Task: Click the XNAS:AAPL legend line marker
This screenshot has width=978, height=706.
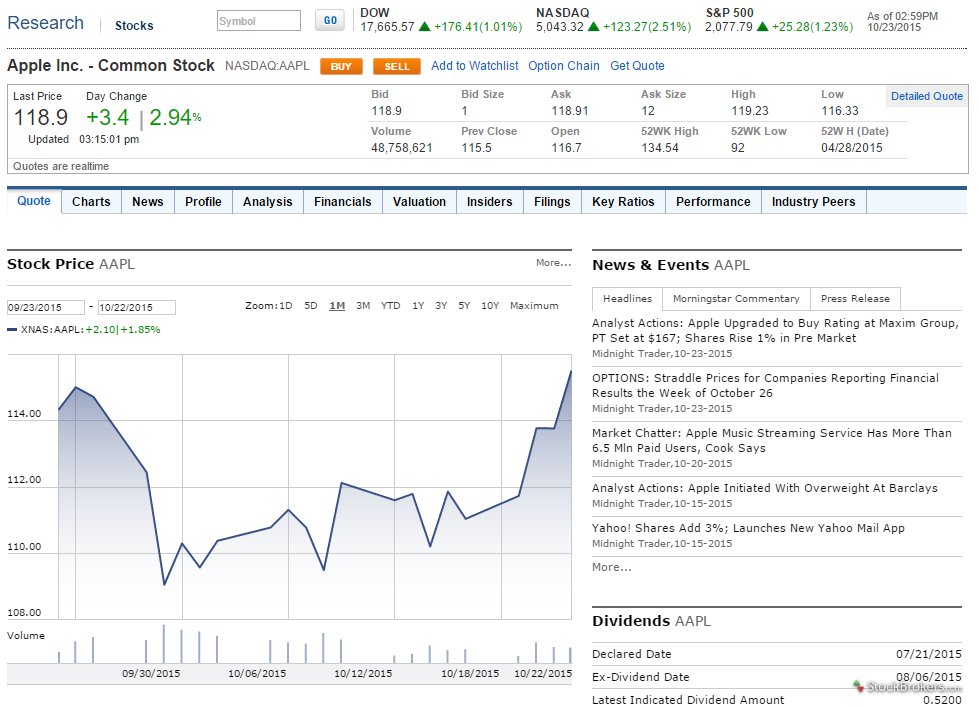Action: click(x=12, y=330)
